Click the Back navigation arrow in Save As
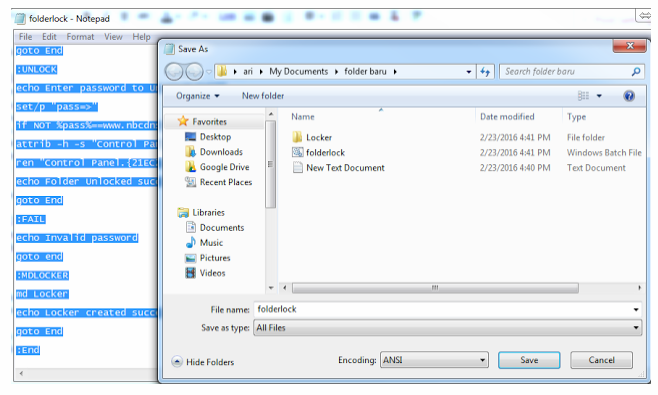 tap(174, 72)
